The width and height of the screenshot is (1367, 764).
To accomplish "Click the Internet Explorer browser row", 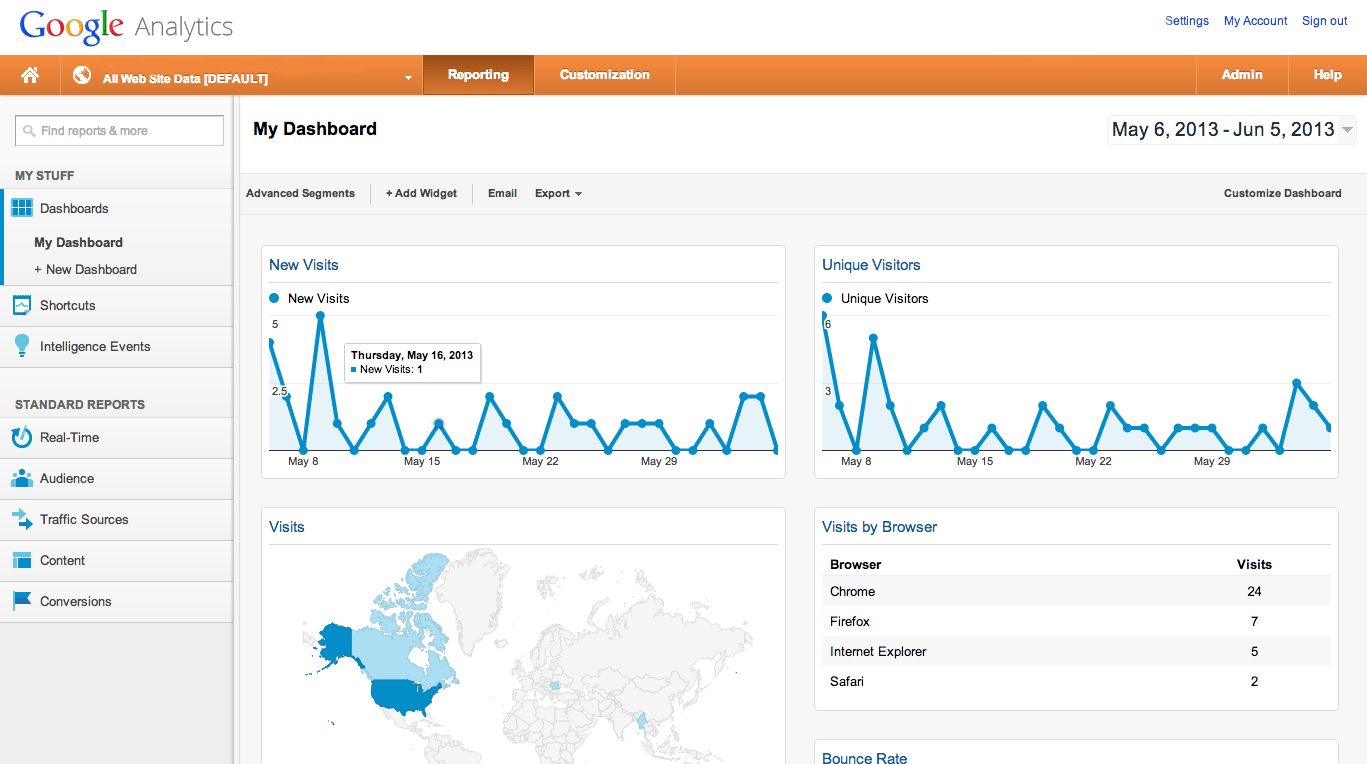I will 1076,651.
